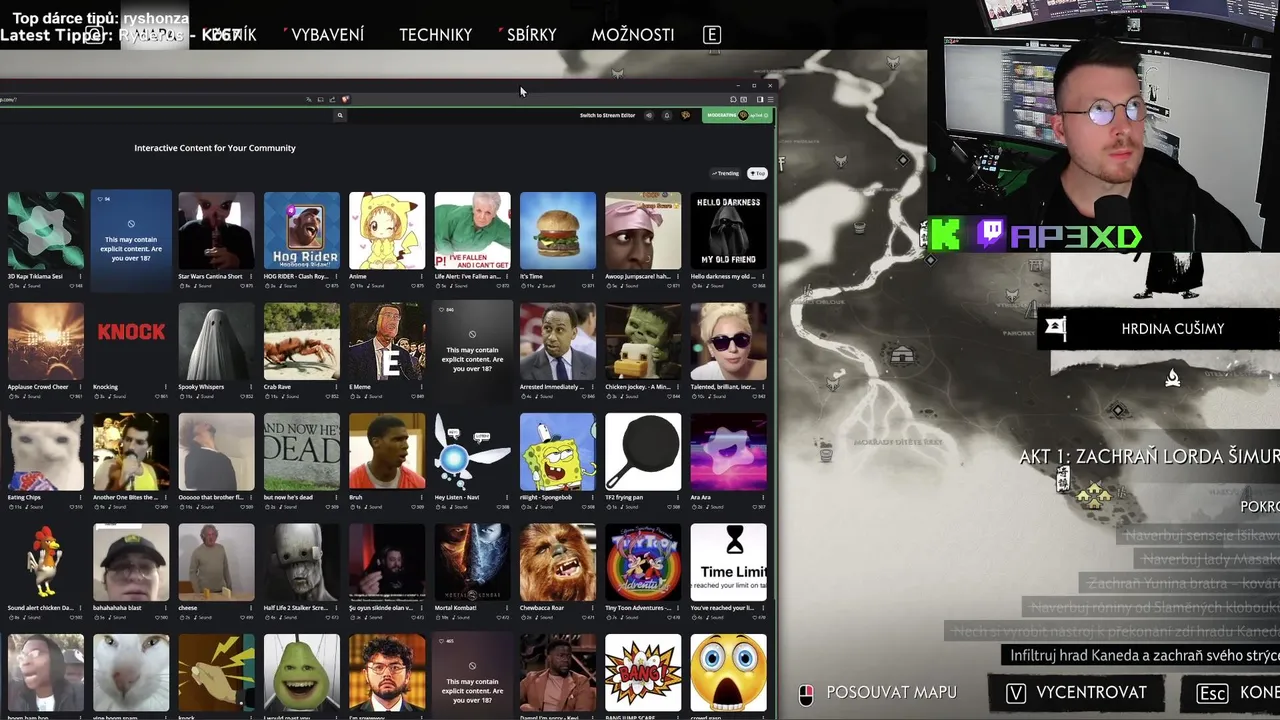Click the explicit content card next to Star Wars
The width and height of the screenshot is (1280, 720).
(x=131, y=240)
